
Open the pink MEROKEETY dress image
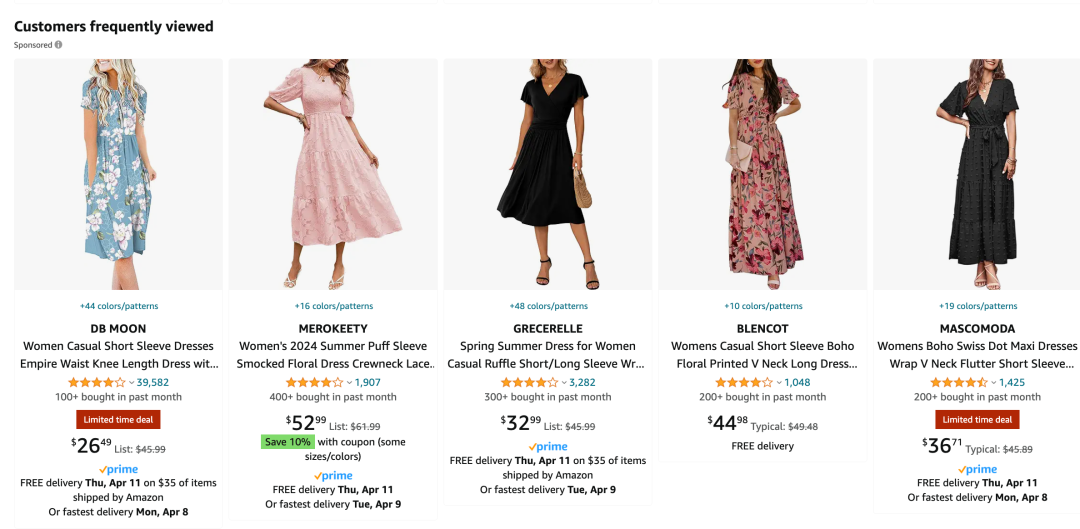pos(333,175)
